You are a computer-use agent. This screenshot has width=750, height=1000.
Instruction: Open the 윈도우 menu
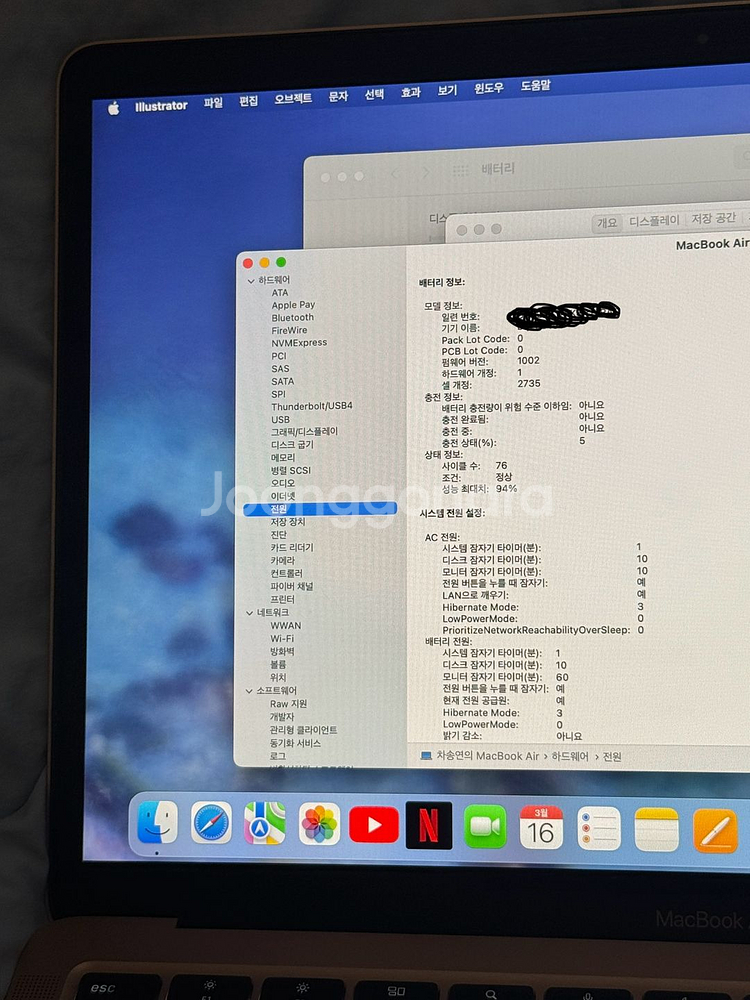[x=489, y=88]
